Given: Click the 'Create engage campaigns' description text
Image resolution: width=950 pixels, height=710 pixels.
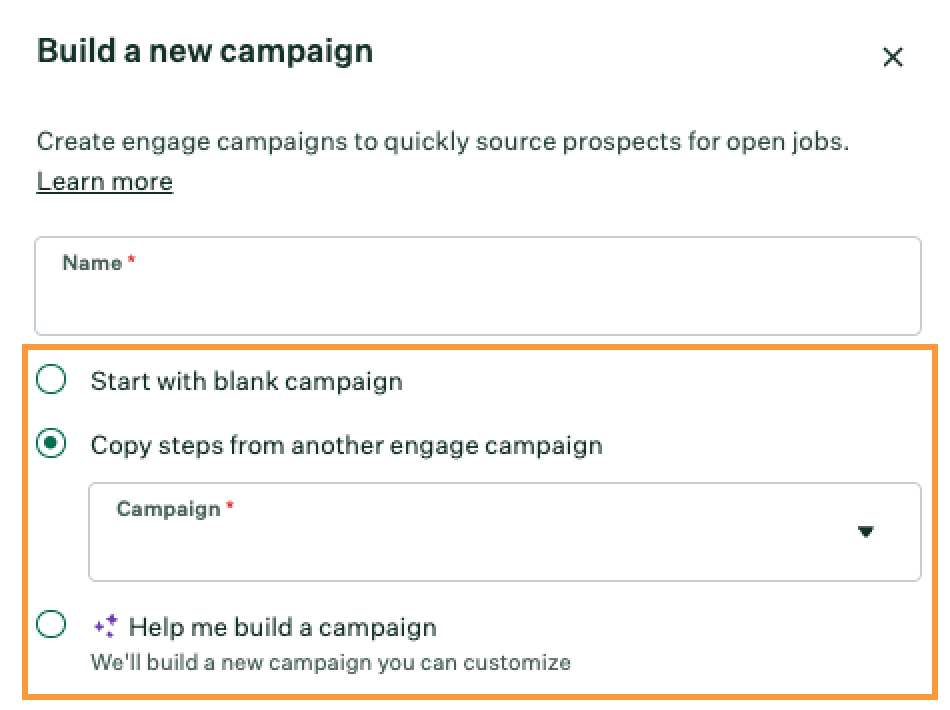Looking at the screenshot, I should [x=443, y=141].
